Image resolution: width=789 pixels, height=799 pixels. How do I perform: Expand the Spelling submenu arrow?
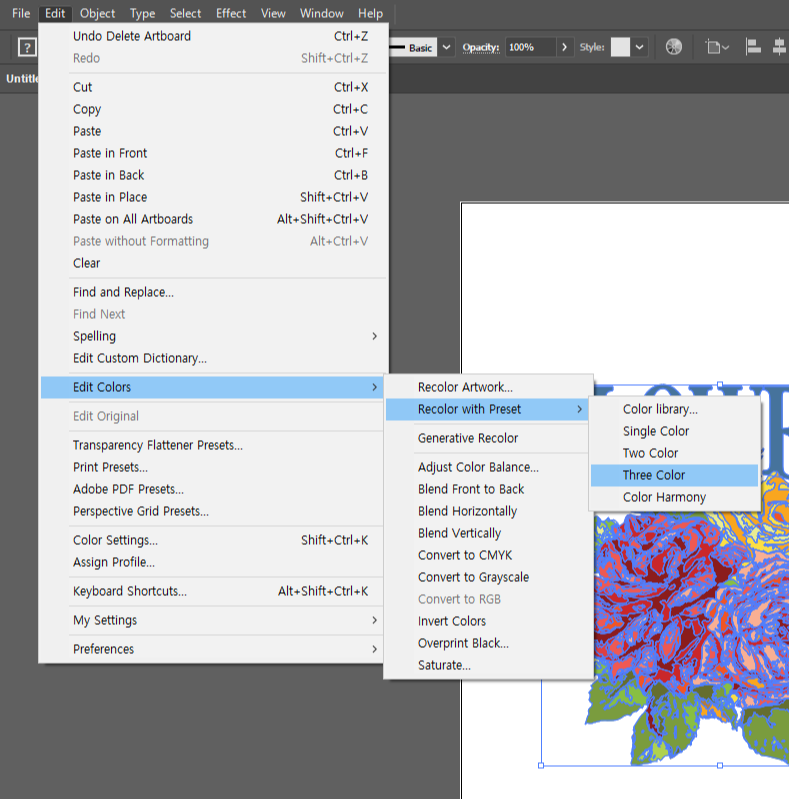coord(375,336)
